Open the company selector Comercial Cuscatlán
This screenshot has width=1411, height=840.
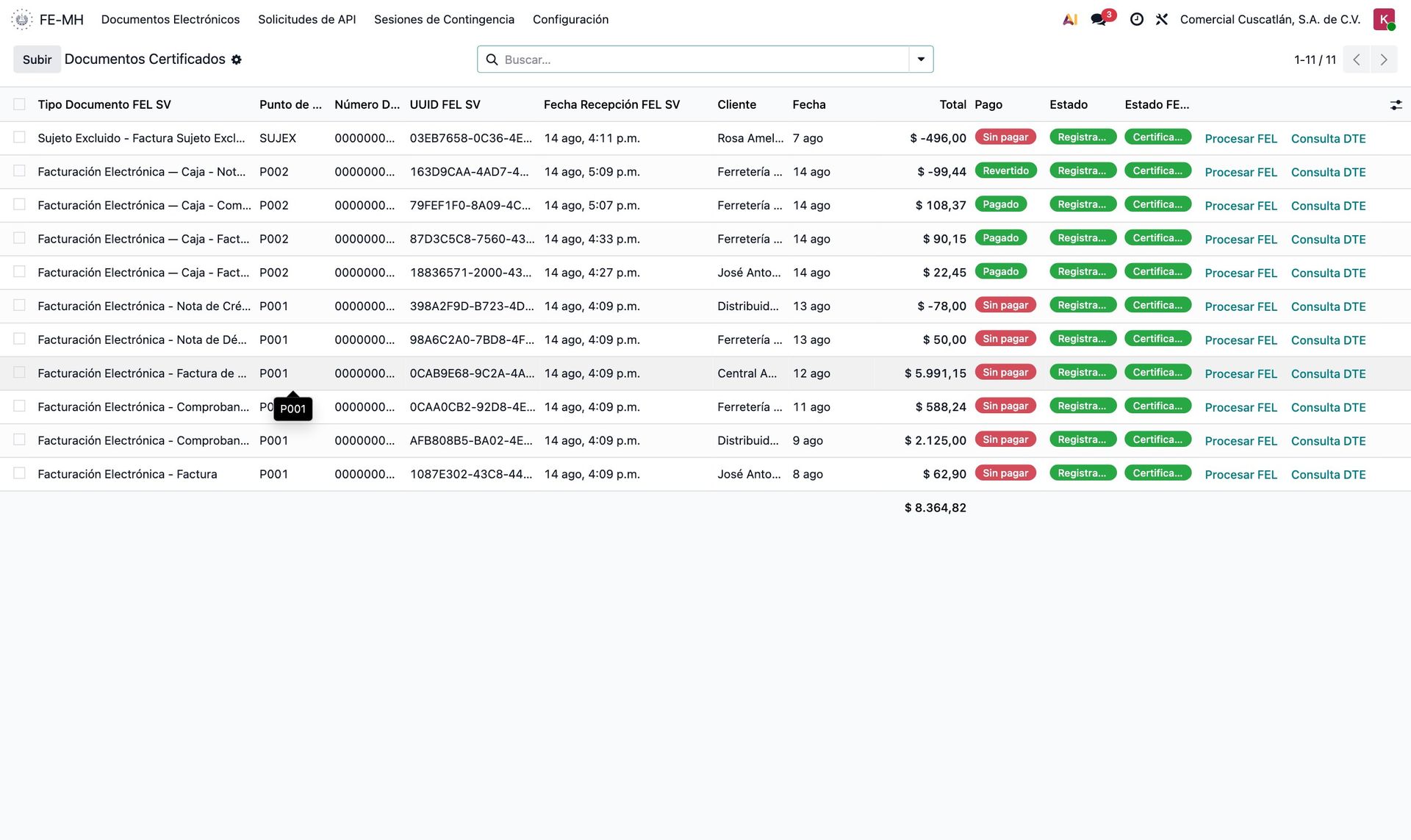pyautogui.click(x=1270, y=19)
